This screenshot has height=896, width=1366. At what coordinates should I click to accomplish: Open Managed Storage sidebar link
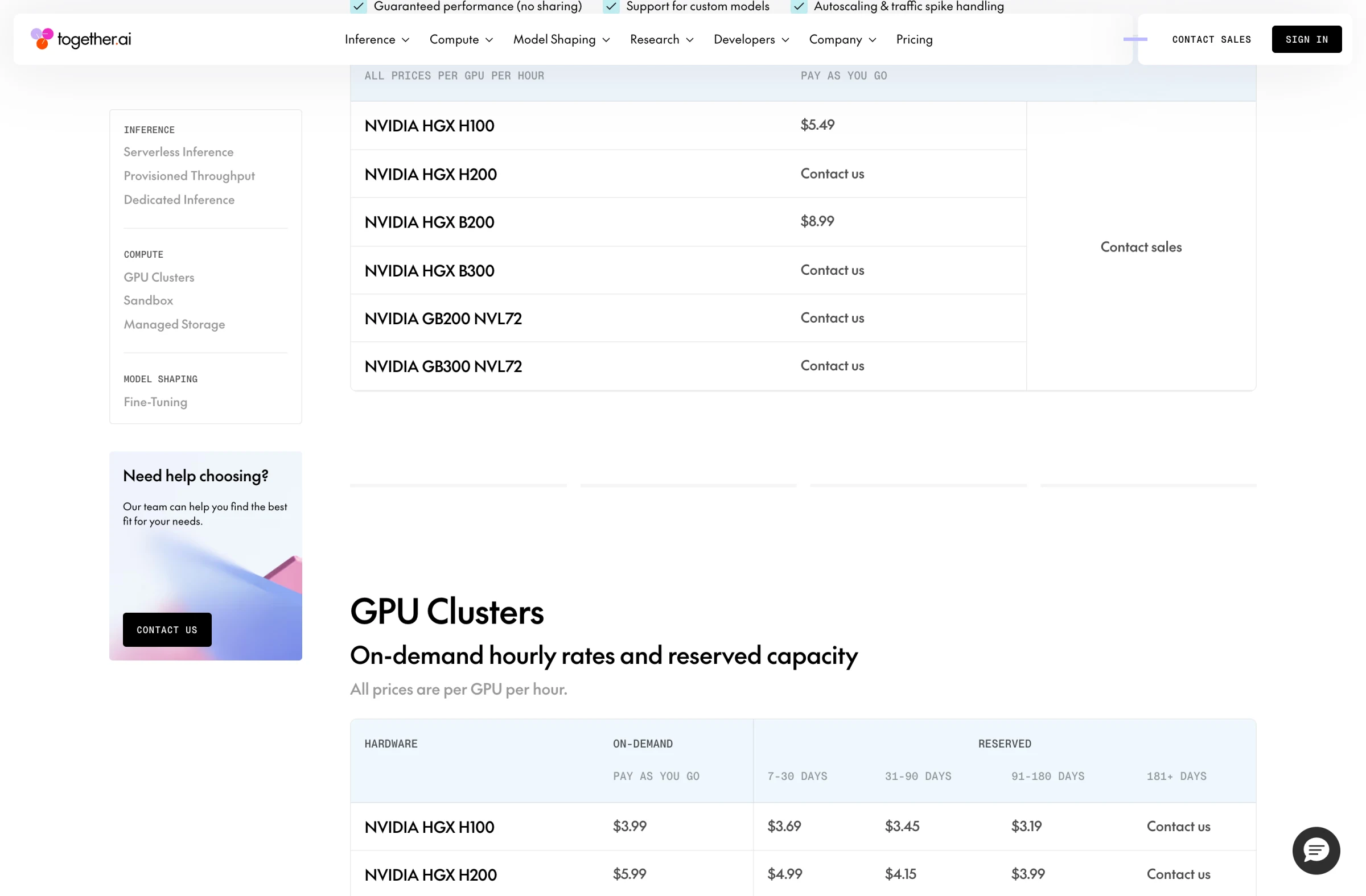click(175, 325)
